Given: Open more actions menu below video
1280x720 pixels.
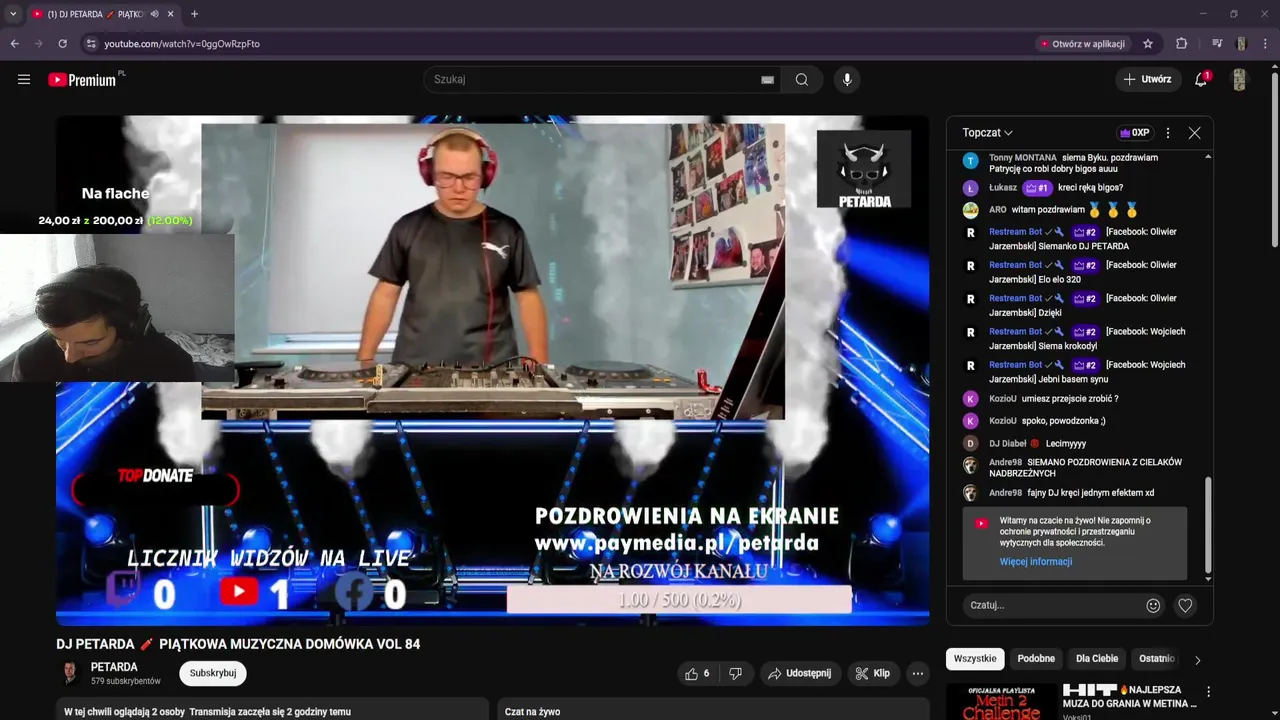Looking at the screenshot, I should [x=917, y=673].
